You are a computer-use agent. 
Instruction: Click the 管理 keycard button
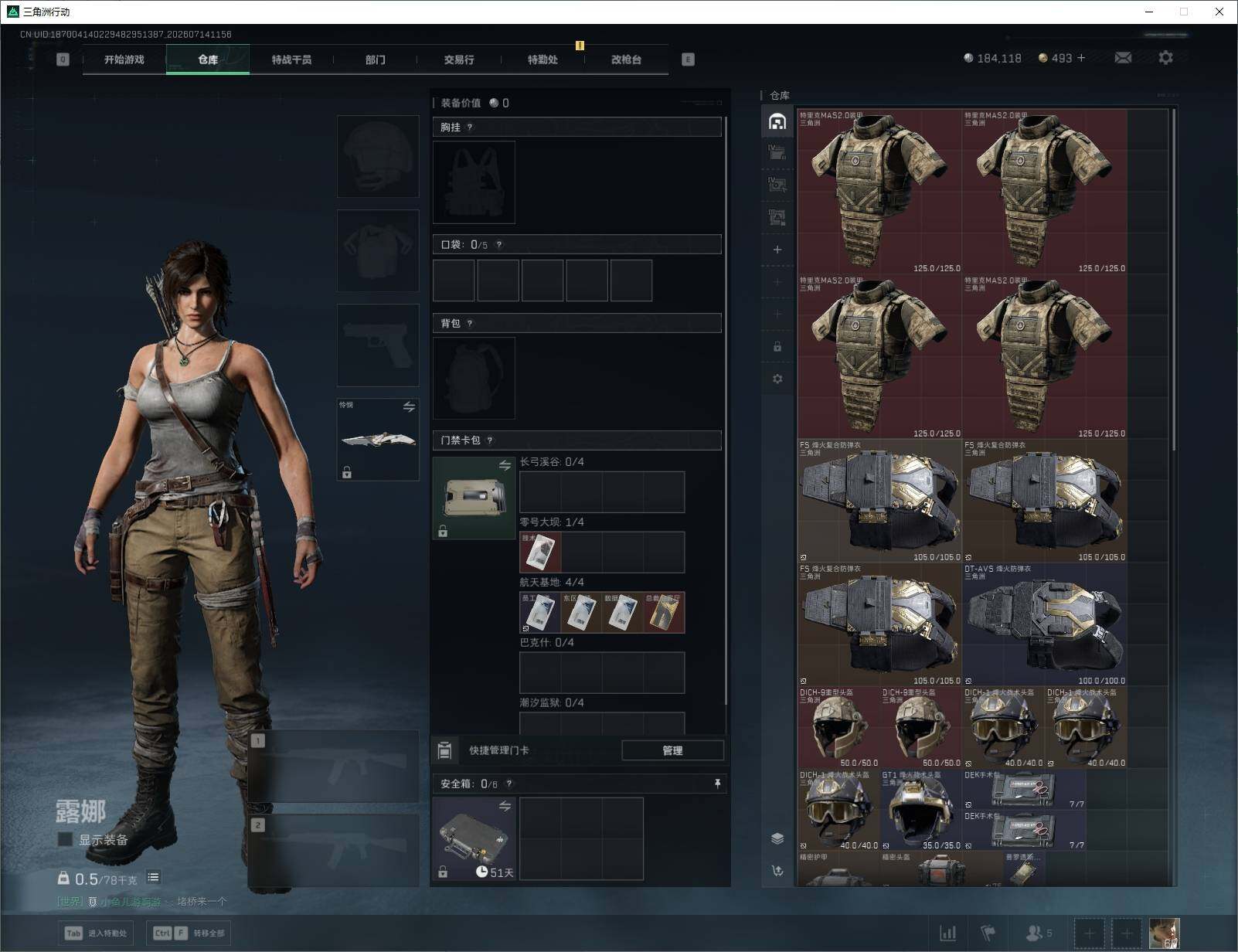[x=672, y=750]
